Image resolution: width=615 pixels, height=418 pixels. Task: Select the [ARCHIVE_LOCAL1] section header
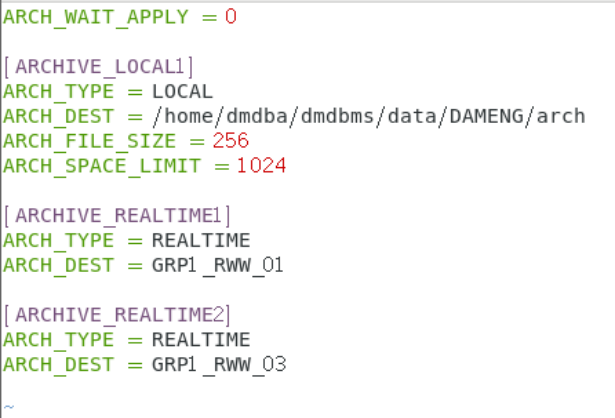pos(98,67)
